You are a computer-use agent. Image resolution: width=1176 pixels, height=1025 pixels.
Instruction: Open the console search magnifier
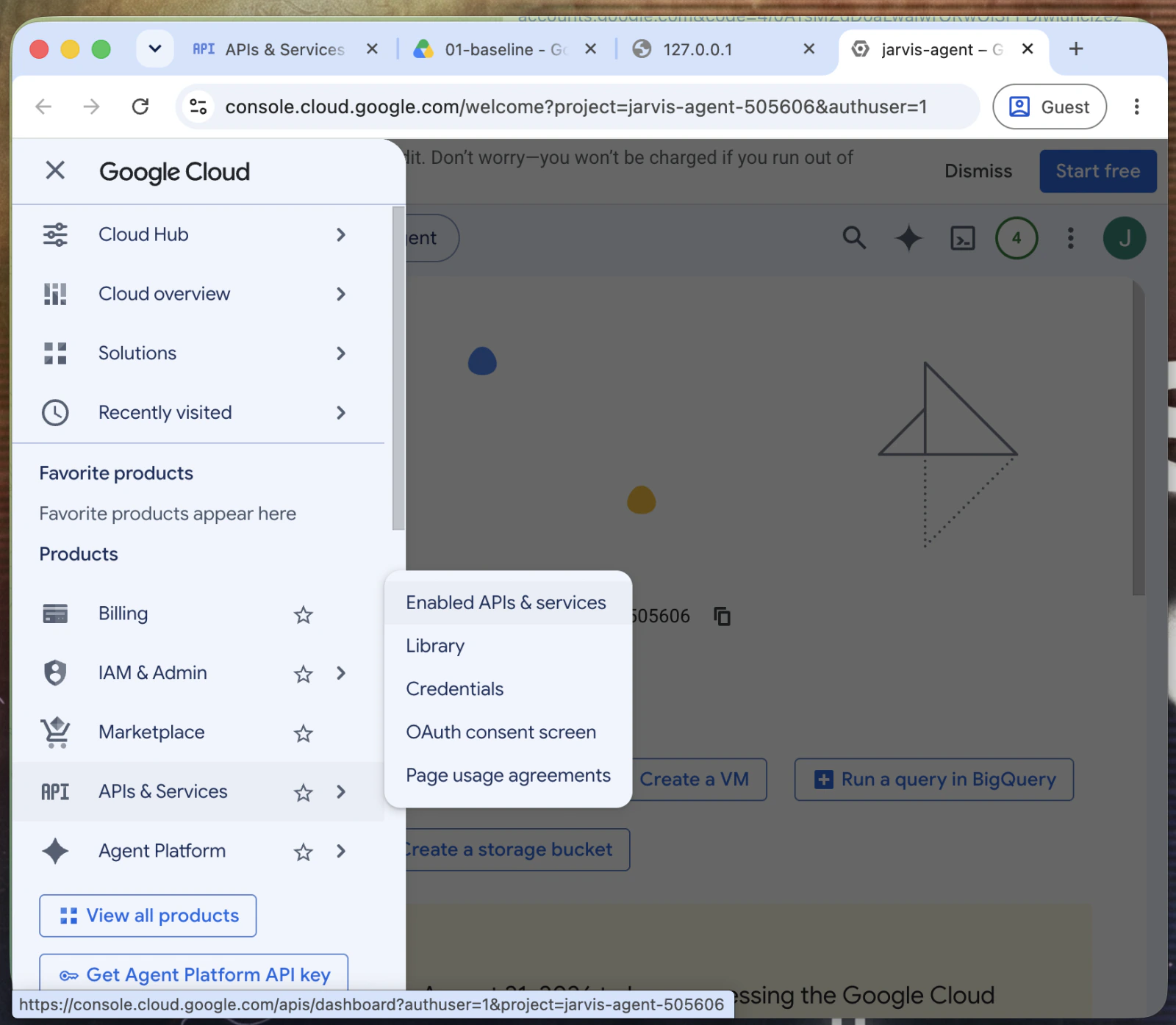854,238
